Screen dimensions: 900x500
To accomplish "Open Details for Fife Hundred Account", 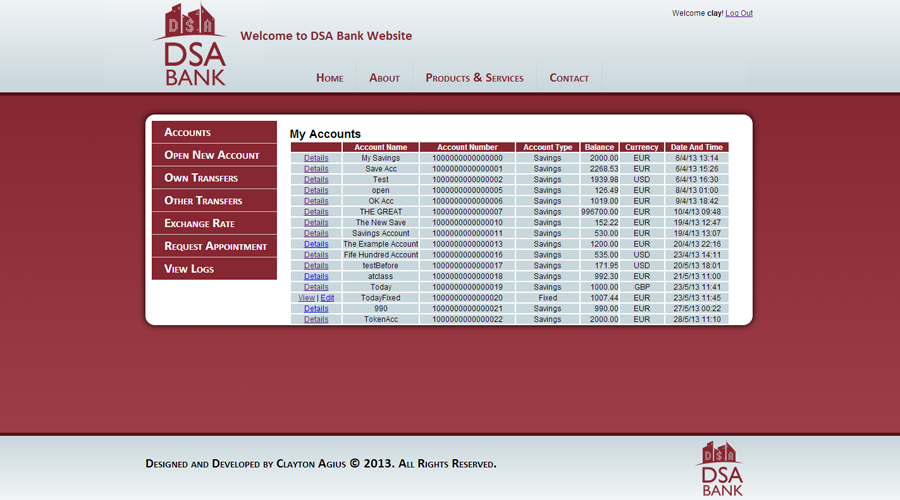I will 316,255.
